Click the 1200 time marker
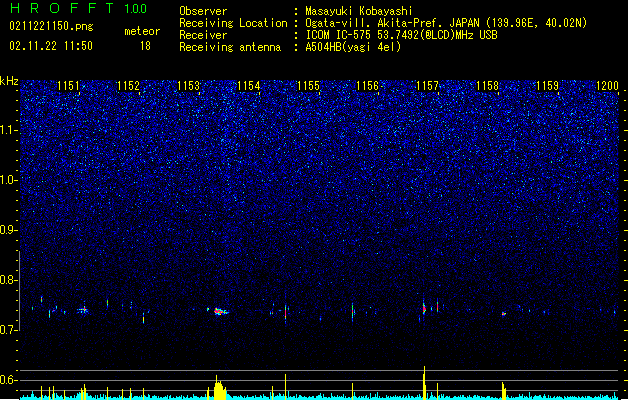629x400 pixels. [x=607, y=85]
